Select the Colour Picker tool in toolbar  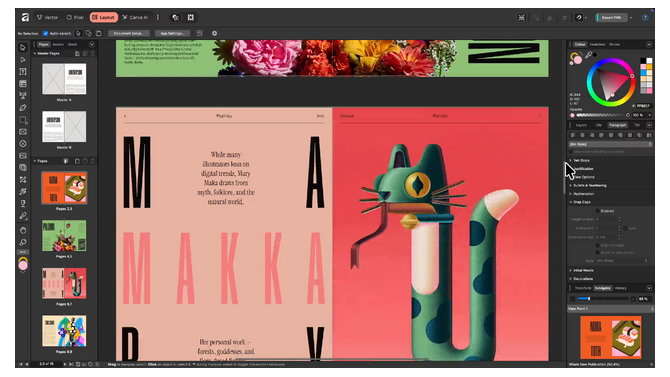click(x=23, y=216)
